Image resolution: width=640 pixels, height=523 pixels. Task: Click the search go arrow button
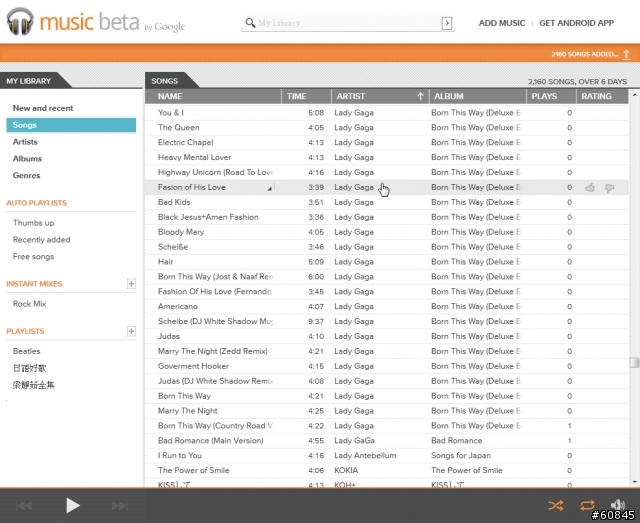pos(447,23)
